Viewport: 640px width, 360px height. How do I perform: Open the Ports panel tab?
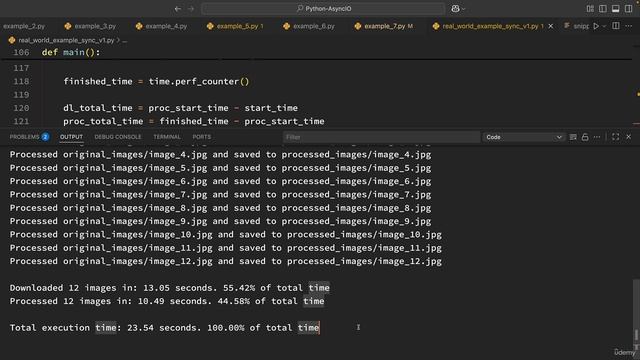pyautogui.click(x=202, y=137)
